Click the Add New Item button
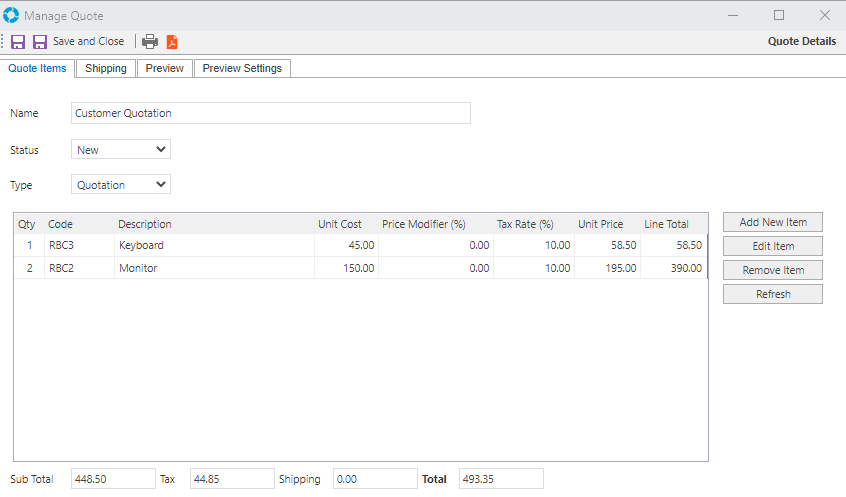 point(773,222)
